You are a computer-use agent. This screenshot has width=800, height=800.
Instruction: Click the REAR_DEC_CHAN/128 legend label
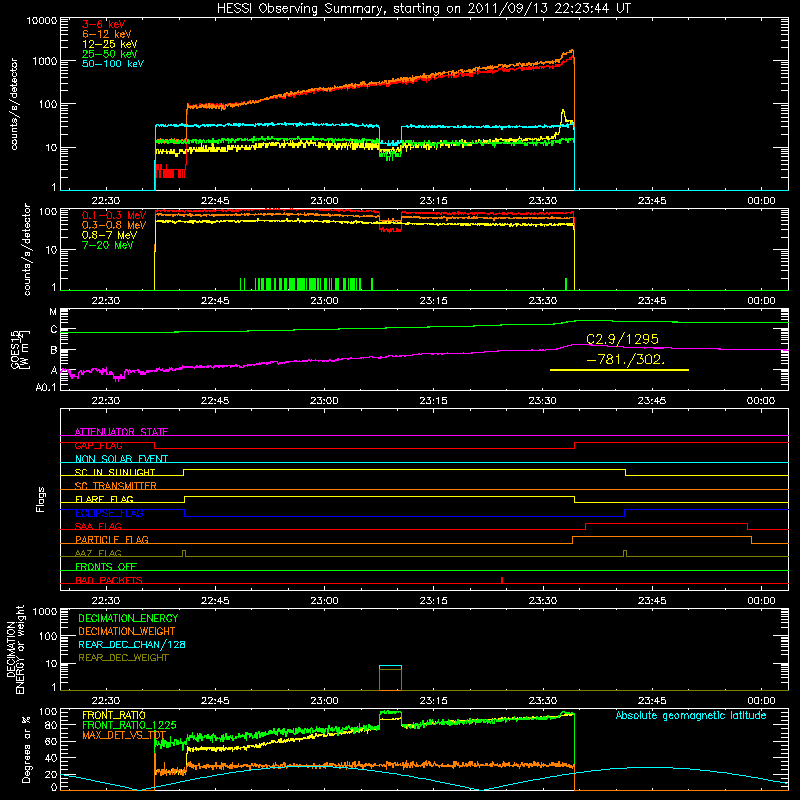click(x=132, y=644)
